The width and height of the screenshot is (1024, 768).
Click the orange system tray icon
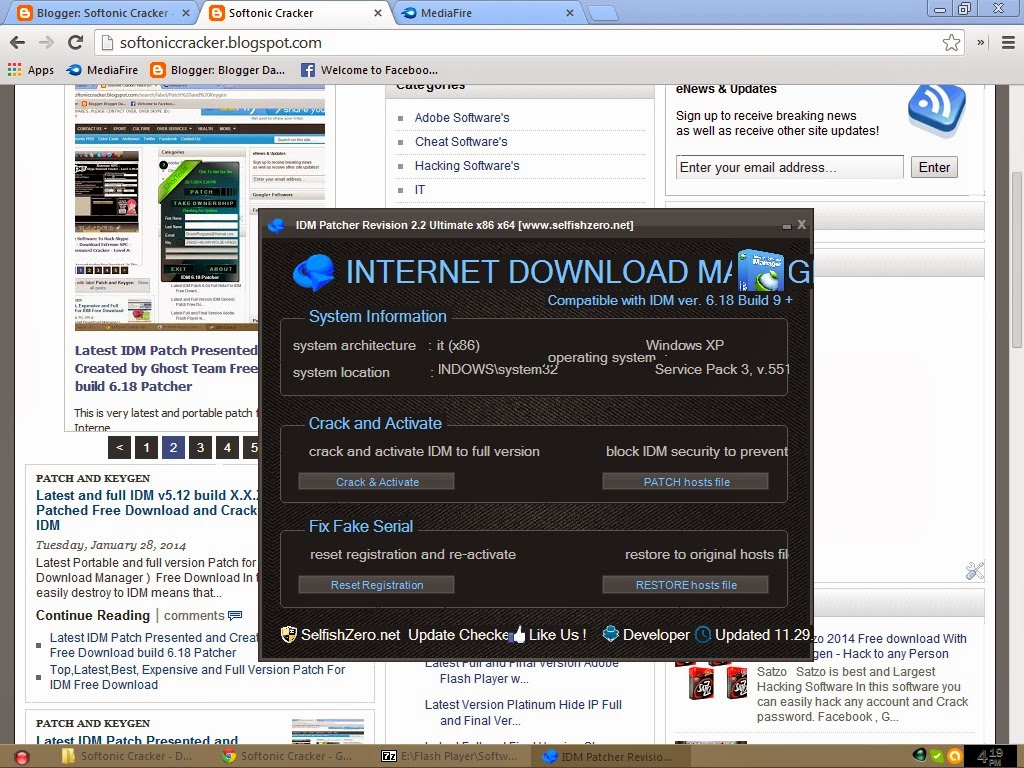(x=953, y=756)
